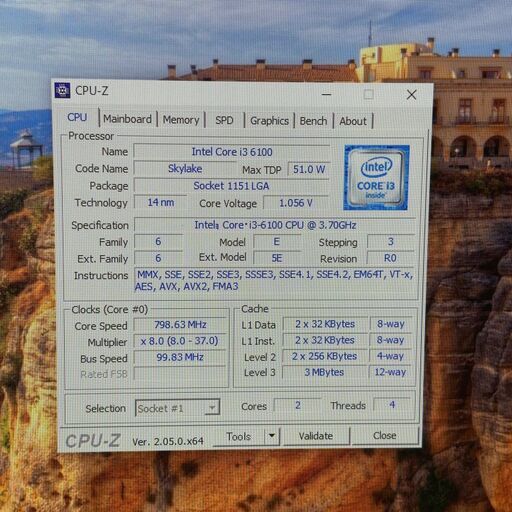The width and height of the screenshot is (512, 512).
Task: Open the Tools dropdown arrow
Action: tap(272, 436)
